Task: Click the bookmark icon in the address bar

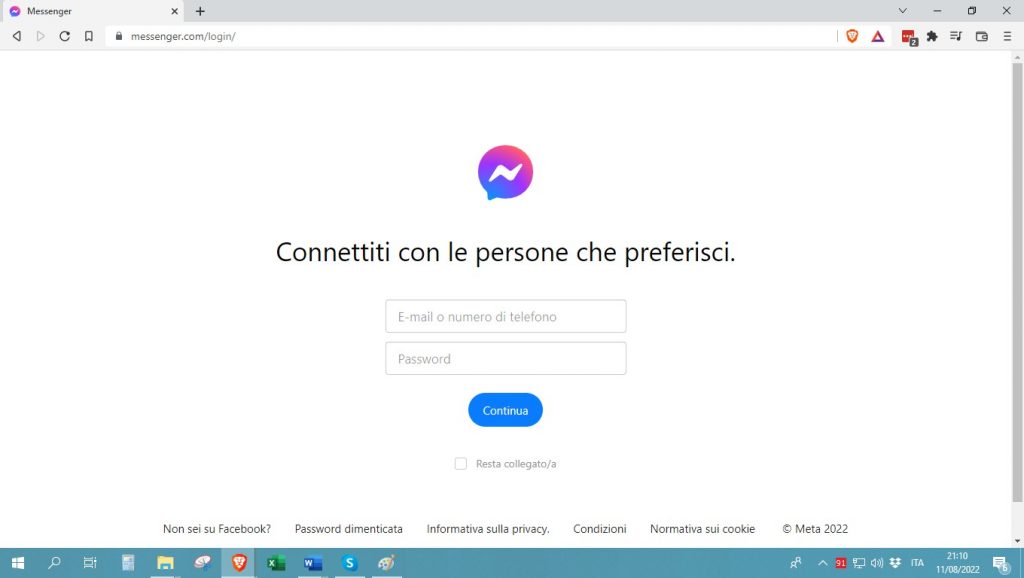Action: [x=89, y=36]
